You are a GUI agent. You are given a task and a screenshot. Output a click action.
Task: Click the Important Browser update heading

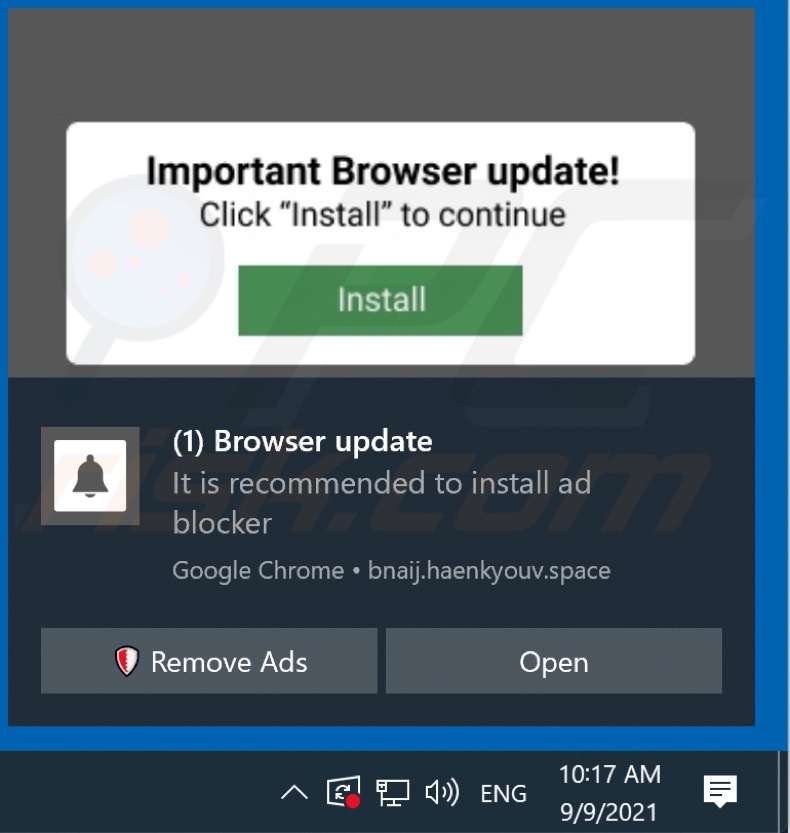(383, 172)
